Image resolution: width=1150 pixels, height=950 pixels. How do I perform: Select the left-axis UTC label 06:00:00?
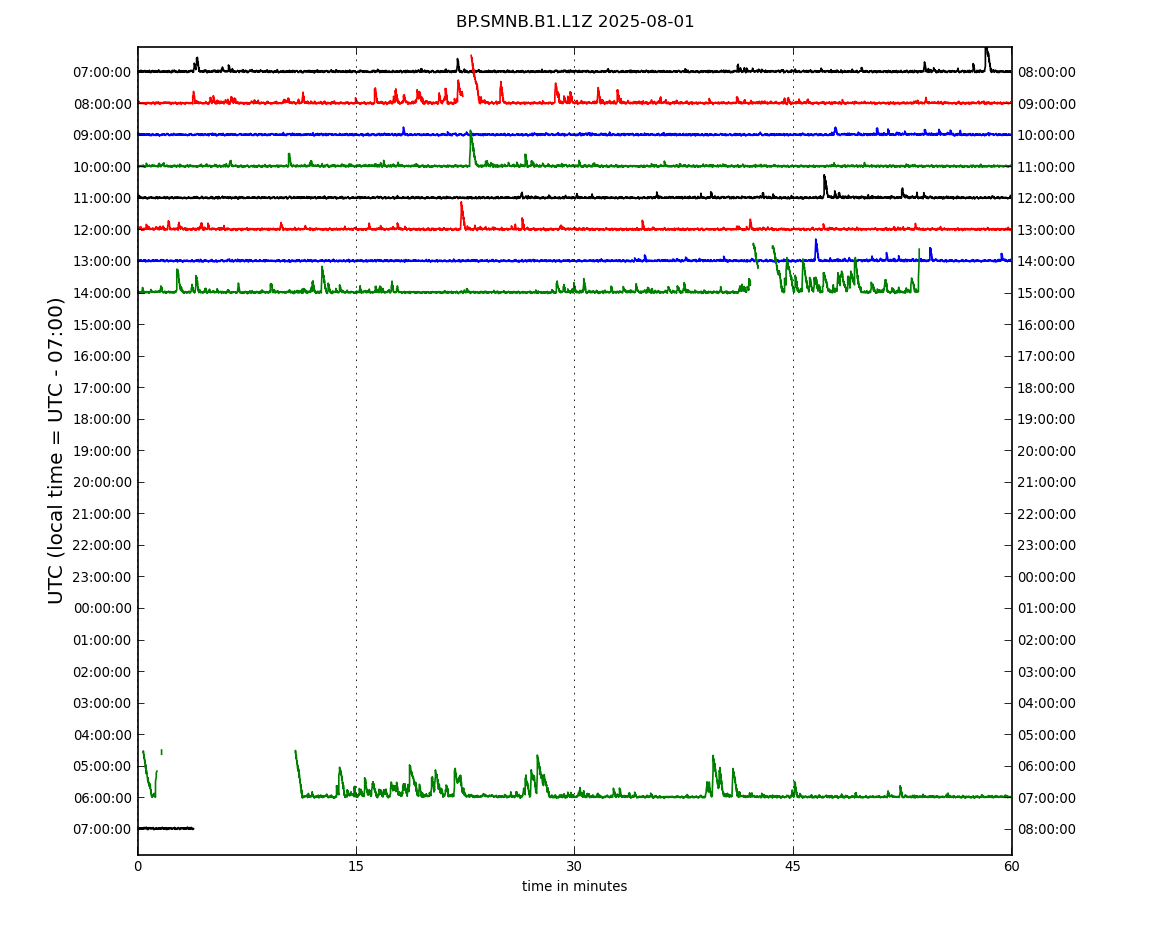[102, 798]
